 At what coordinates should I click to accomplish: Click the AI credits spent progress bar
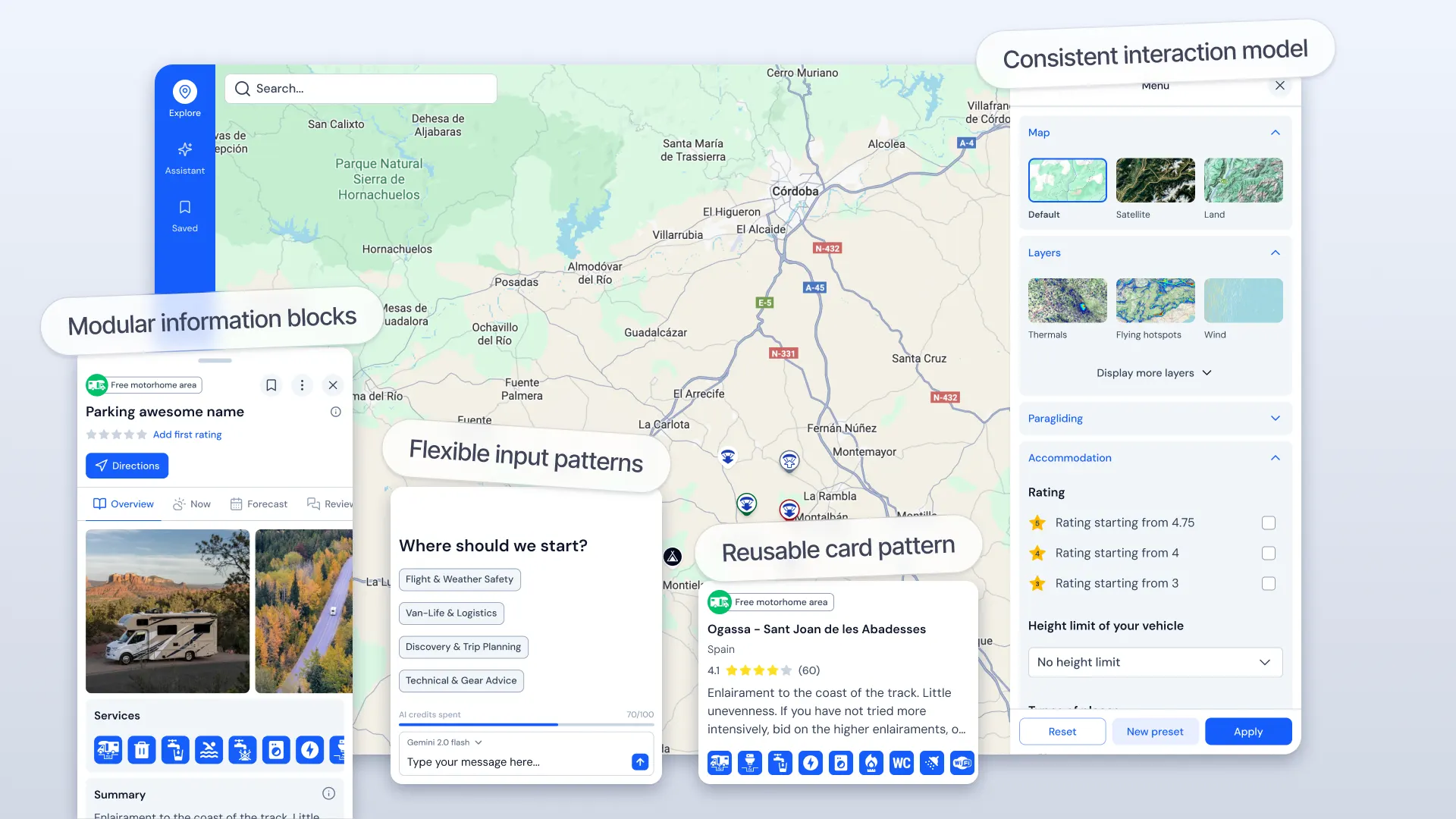pyautogui.click(x=526, y=725)
